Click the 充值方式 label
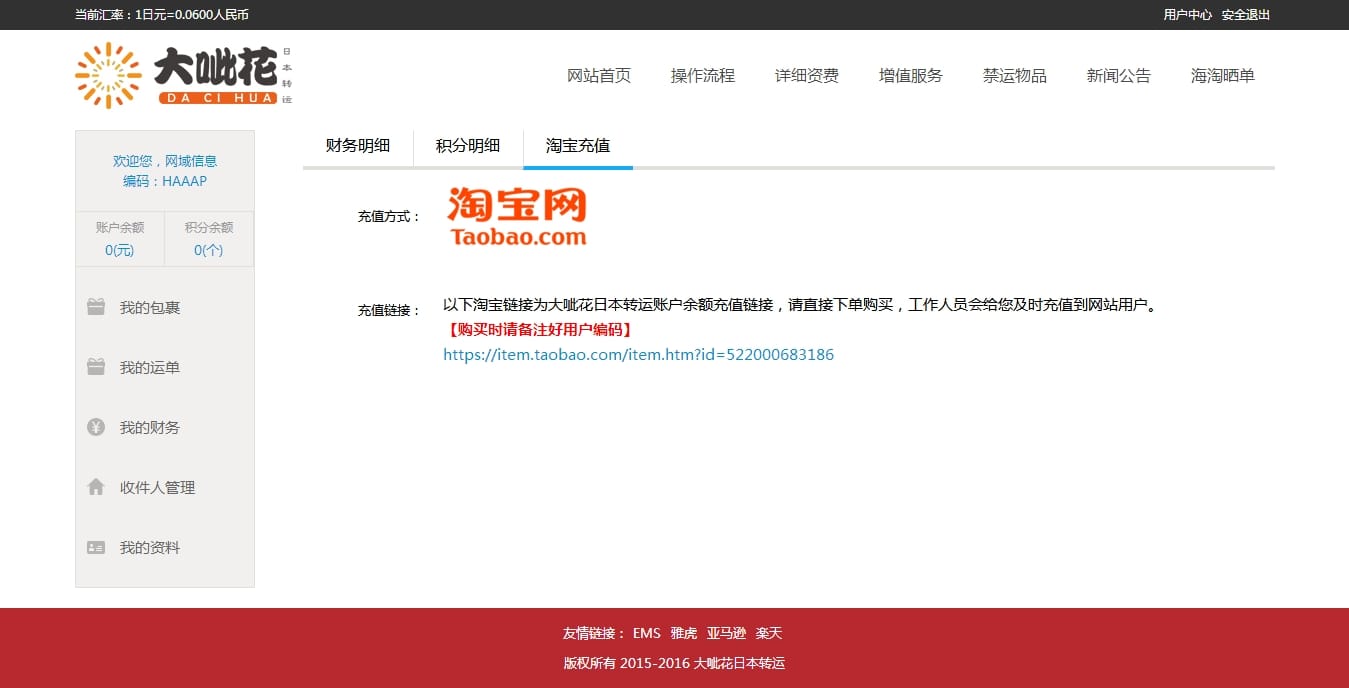The width and height of the screenshot is (1349, 688). click(389, 216)
